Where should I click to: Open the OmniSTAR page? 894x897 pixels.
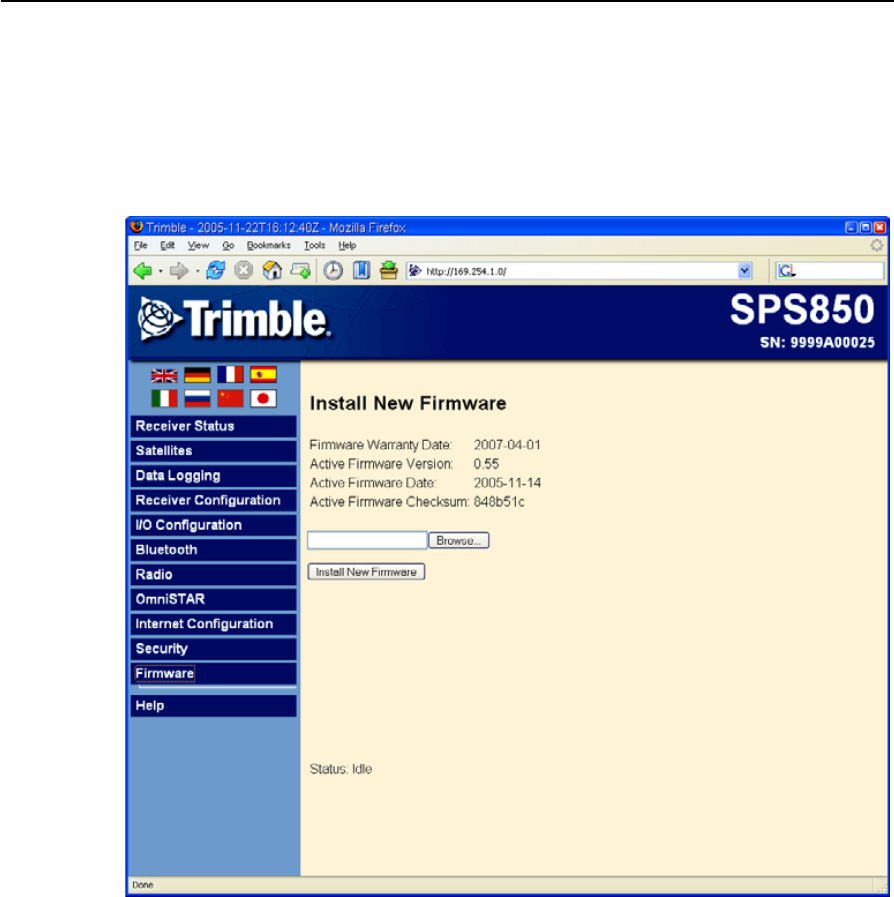pos(213,600)
